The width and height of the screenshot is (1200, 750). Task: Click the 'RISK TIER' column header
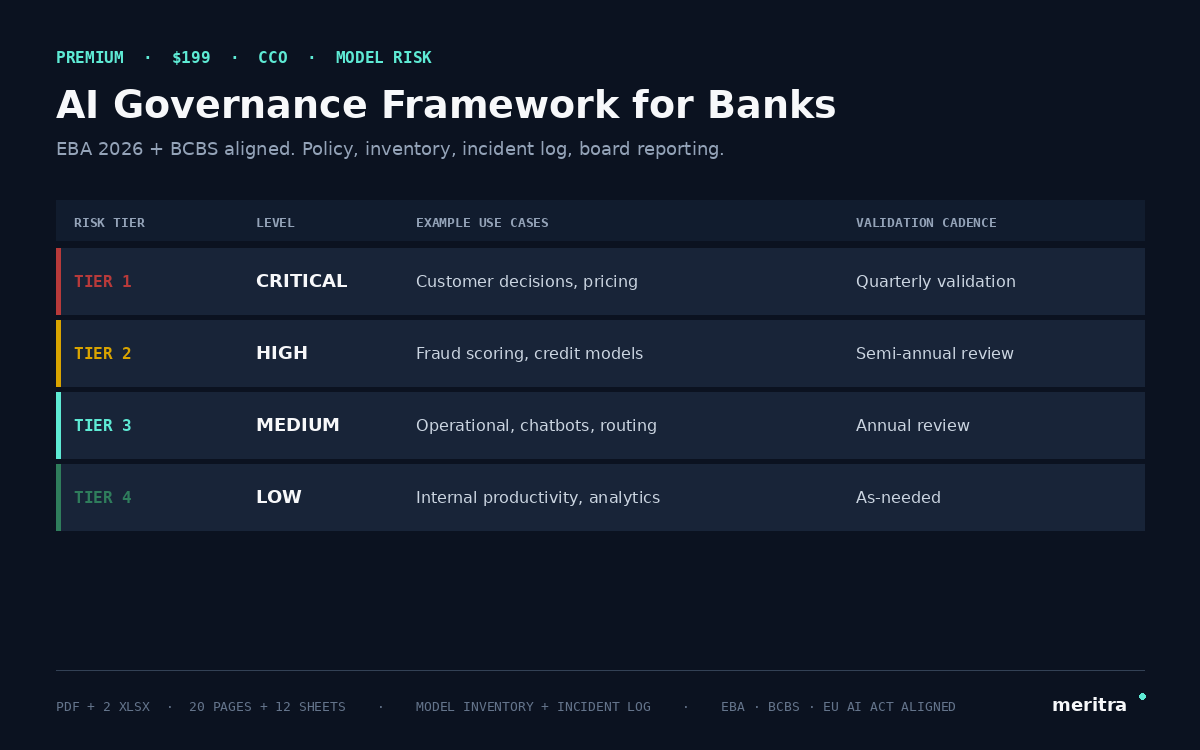coord(109,223)
